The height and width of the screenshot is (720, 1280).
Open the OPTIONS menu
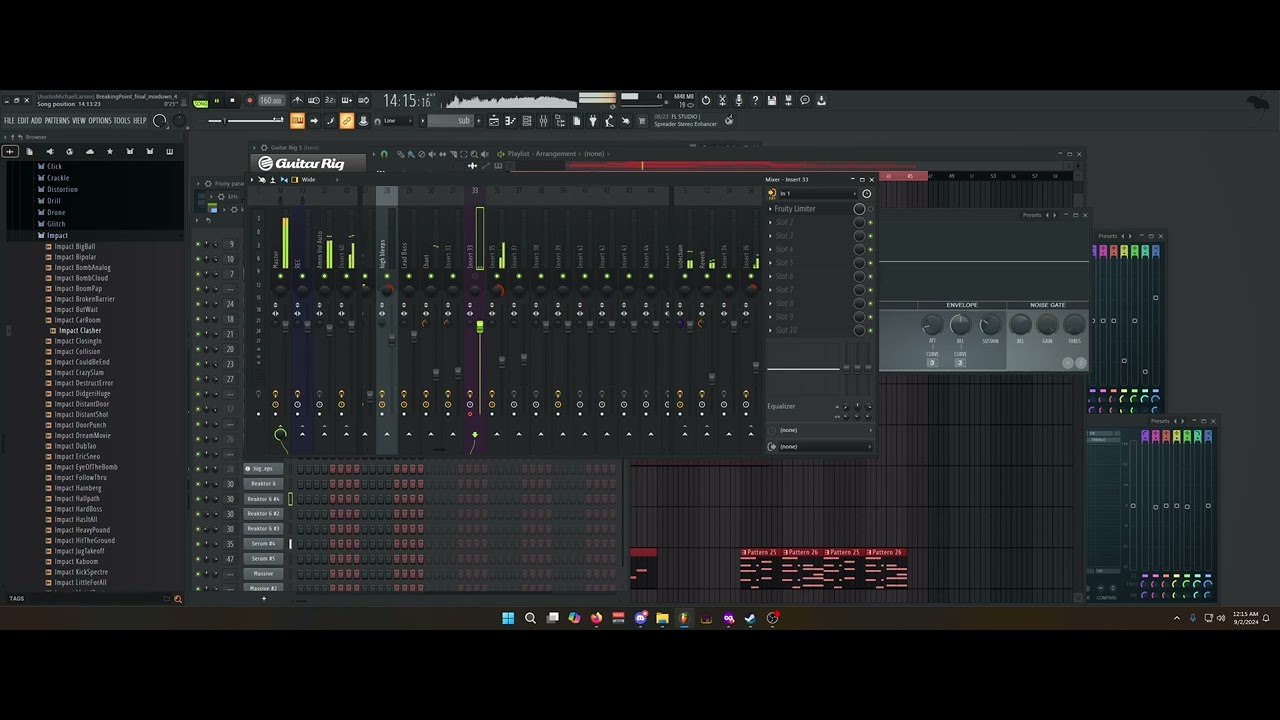pos(100,121)
